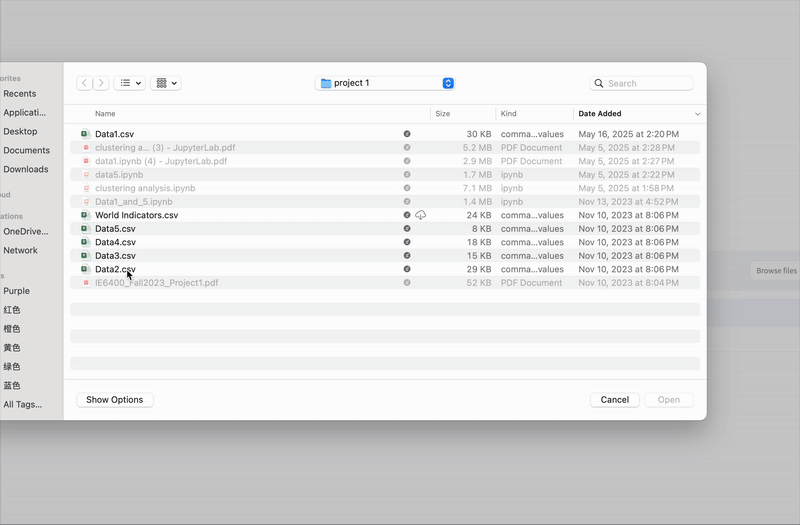Image resolution: width=800 pixels, height=525 pixels.
Task: Go forward with the right chevron button
Action: pyautogui.click(x=101, y=83)
